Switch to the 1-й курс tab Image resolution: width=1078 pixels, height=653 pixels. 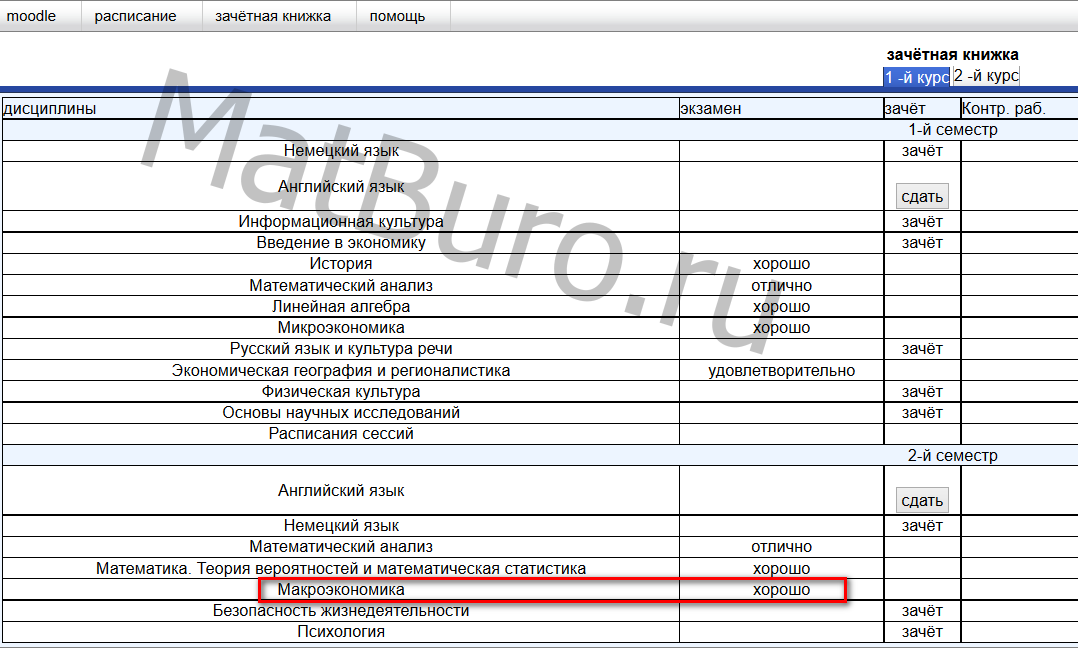pos(916,77)
